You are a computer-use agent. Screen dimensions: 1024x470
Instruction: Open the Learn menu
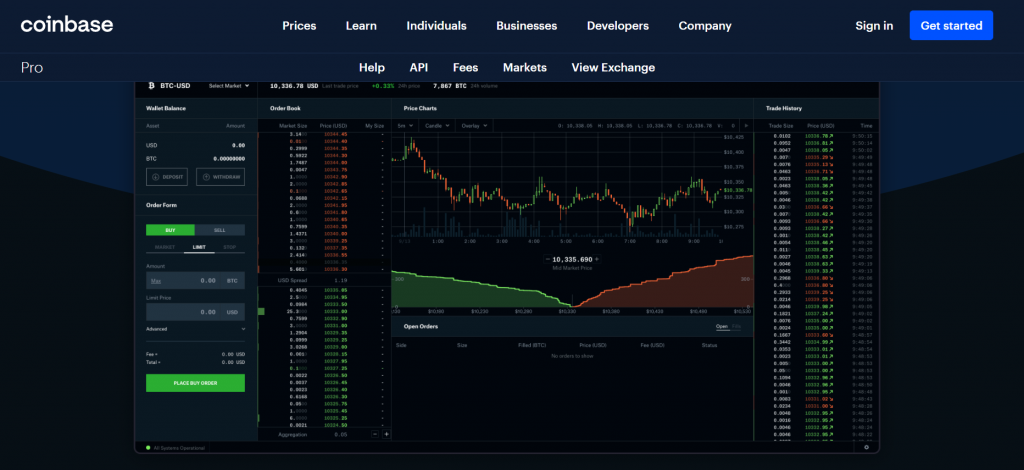(361, 26)
